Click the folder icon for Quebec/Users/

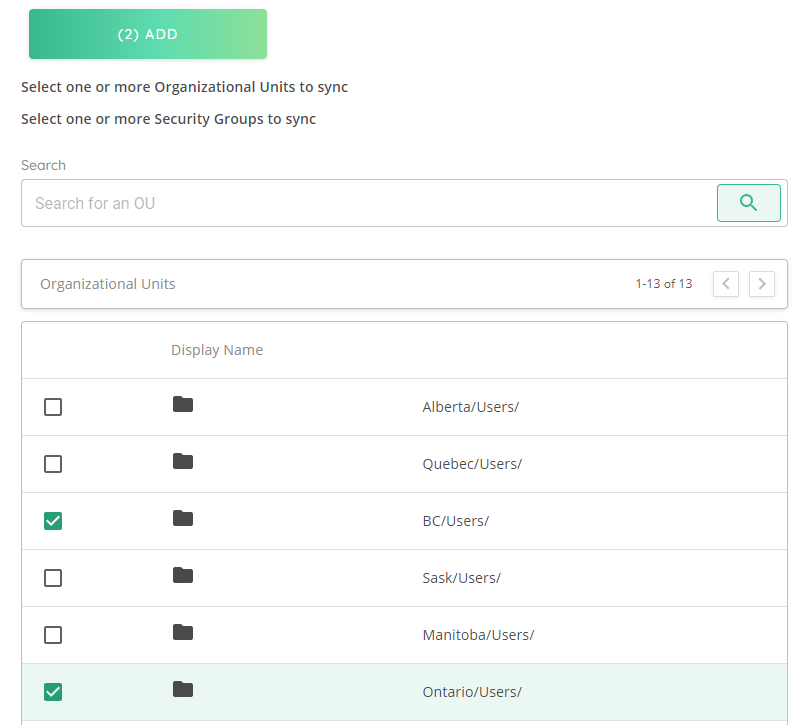[183, 461]
